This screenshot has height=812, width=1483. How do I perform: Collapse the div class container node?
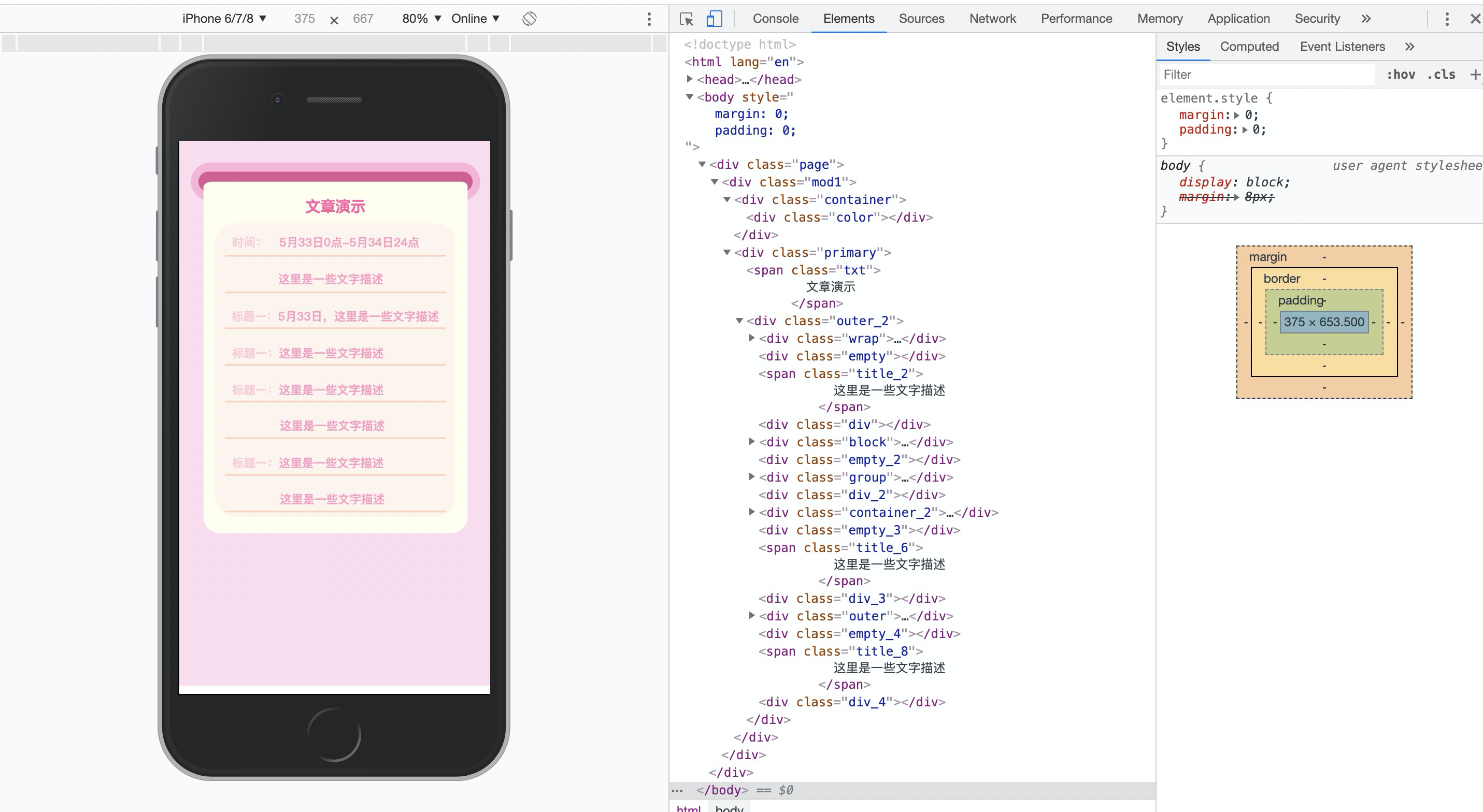(x=727, y=199)
